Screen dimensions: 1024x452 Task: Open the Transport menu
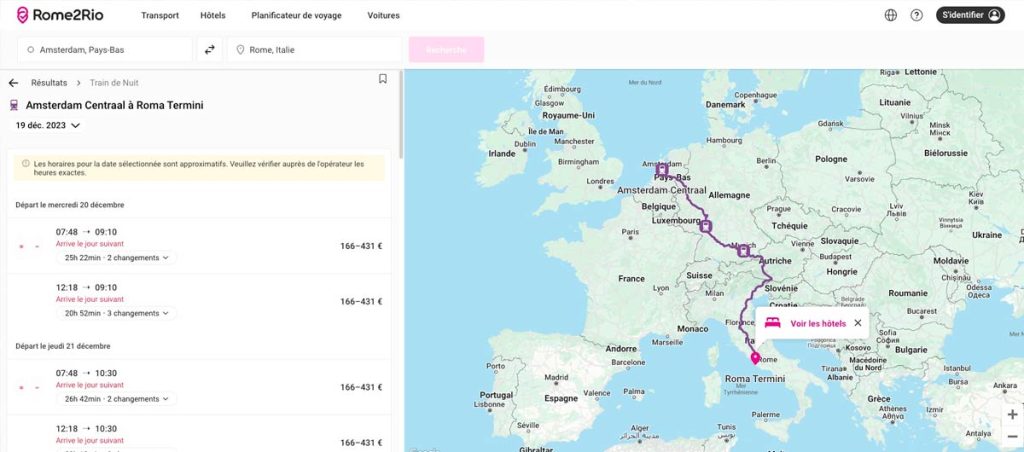pos(160,16)
